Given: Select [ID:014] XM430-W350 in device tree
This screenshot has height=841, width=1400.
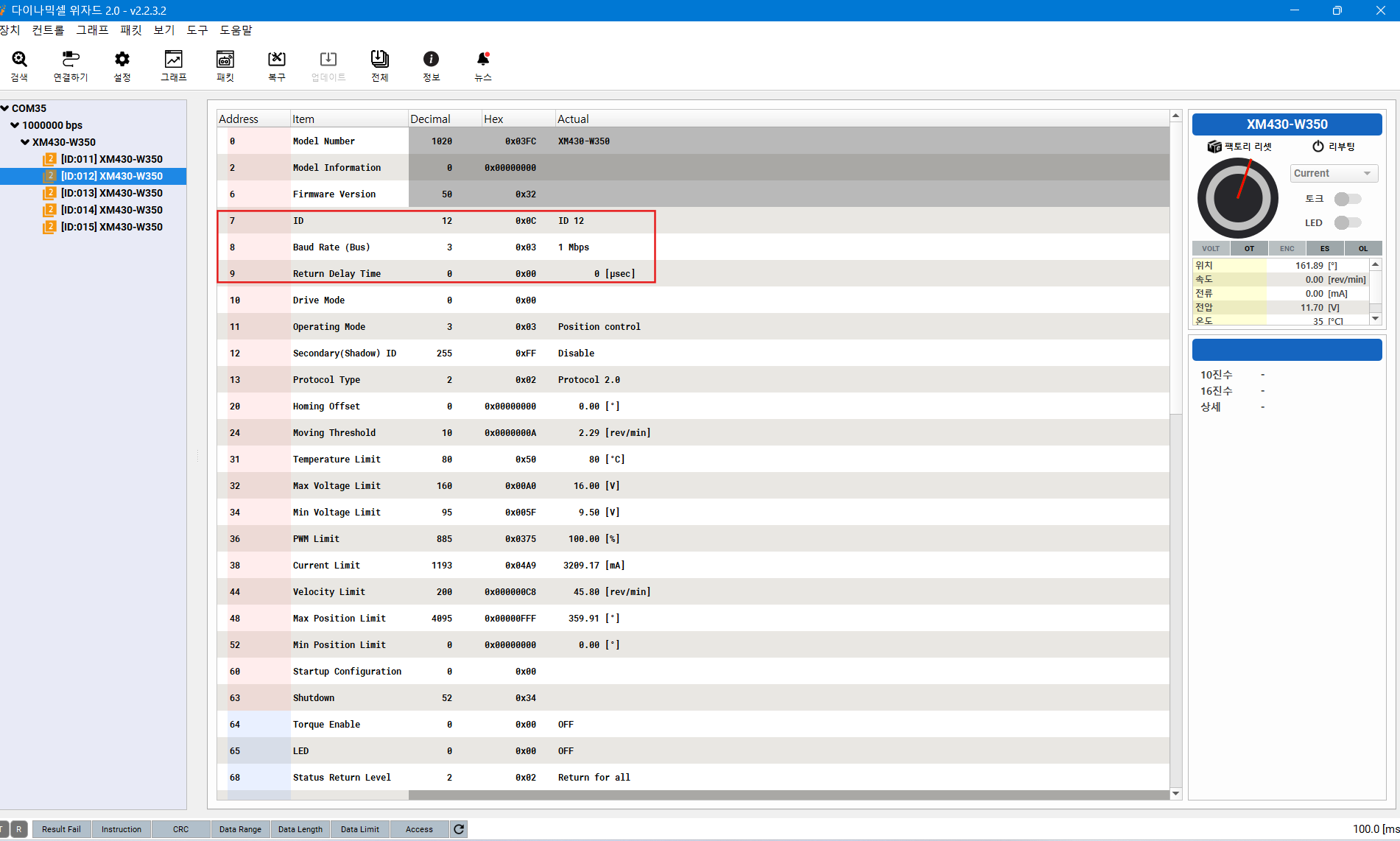Looking at the screenshot, I should pos(111,210).
